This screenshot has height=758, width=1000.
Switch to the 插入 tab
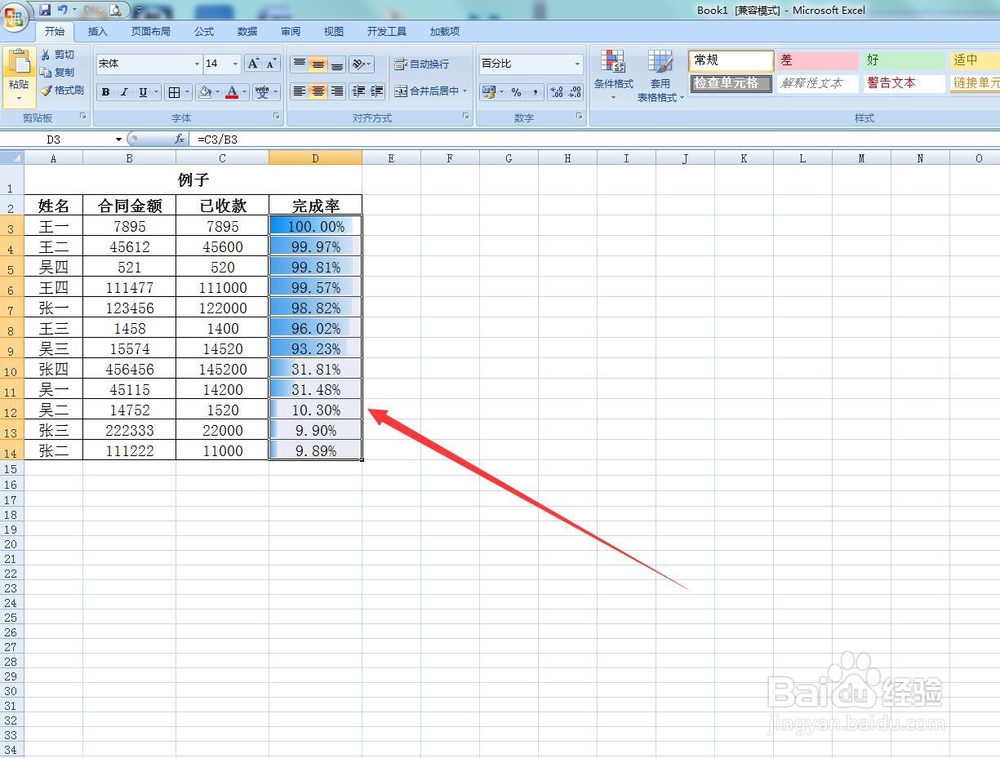(98, 31)
